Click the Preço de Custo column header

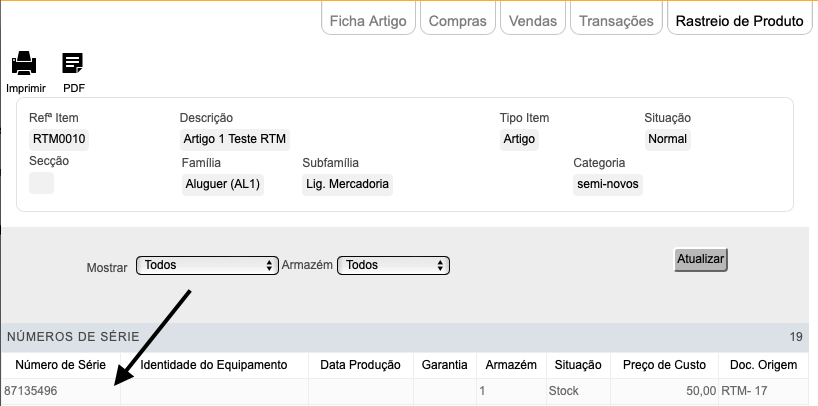click(x=664, y=365)
